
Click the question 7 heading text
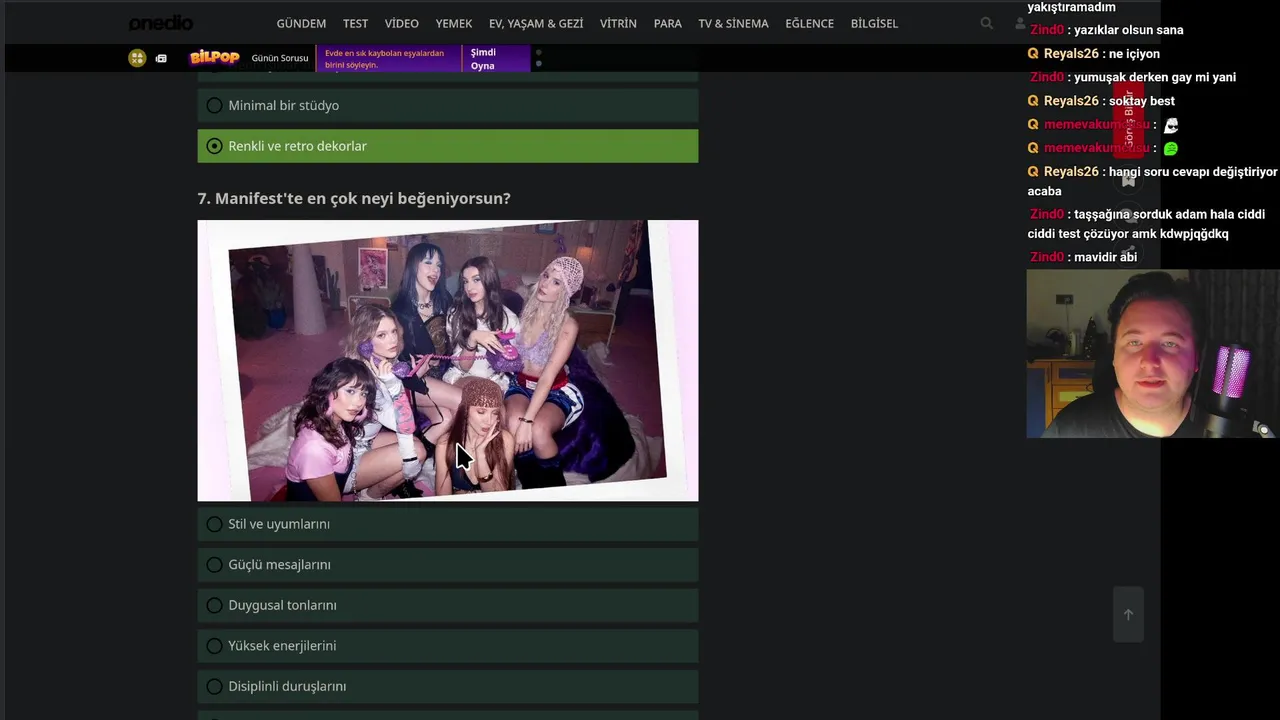[354, 198]
